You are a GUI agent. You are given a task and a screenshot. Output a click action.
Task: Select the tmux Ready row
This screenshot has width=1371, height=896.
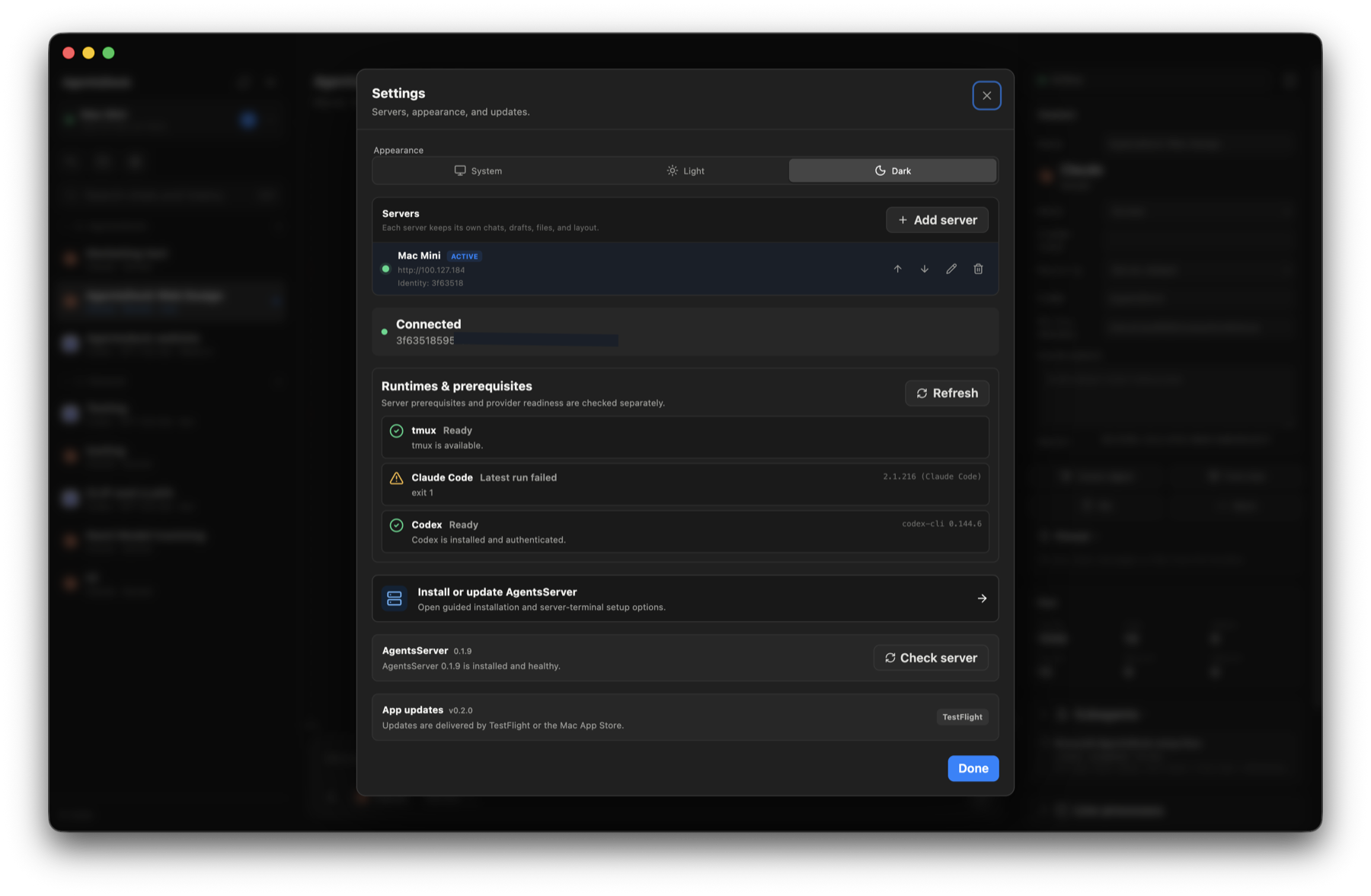tap(685, 437)
